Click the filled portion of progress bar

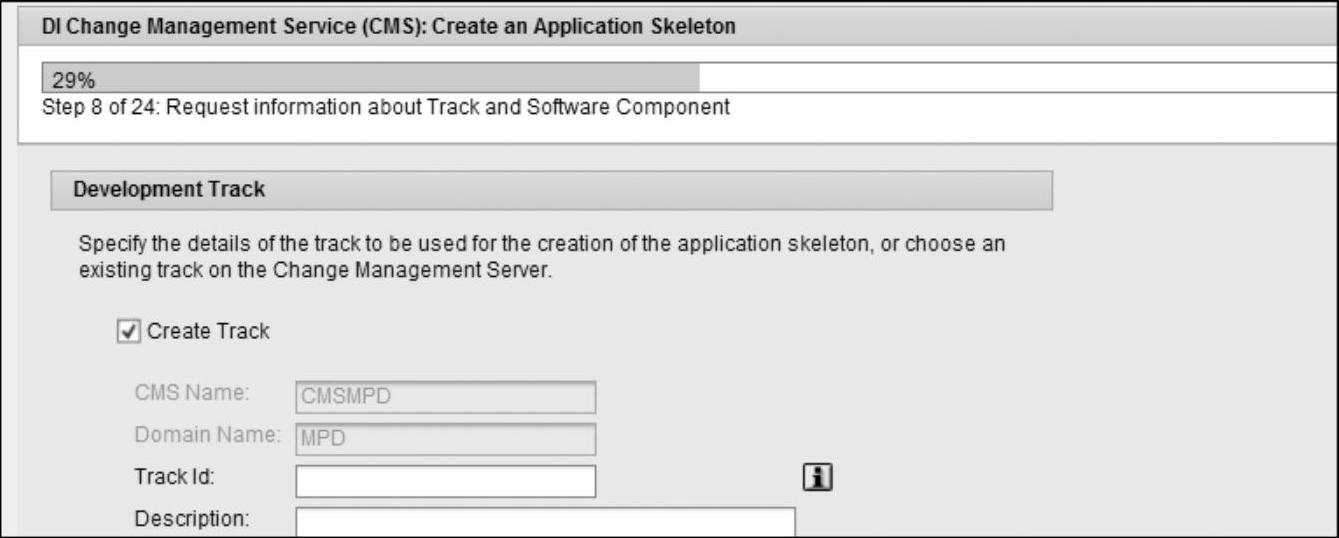tap(370, 77)
